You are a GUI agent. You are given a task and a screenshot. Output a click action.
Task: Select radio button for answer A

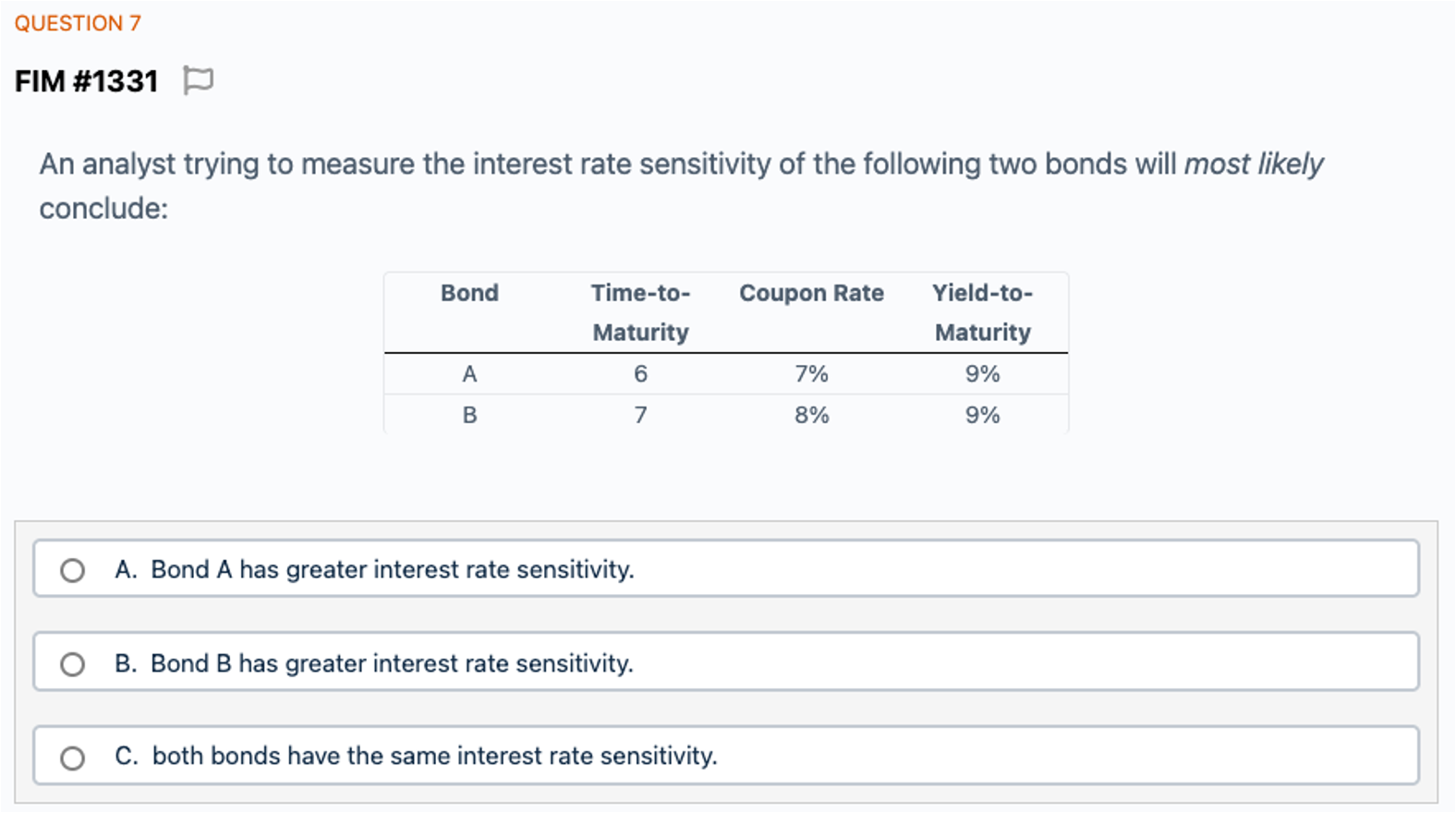point(72,571)
